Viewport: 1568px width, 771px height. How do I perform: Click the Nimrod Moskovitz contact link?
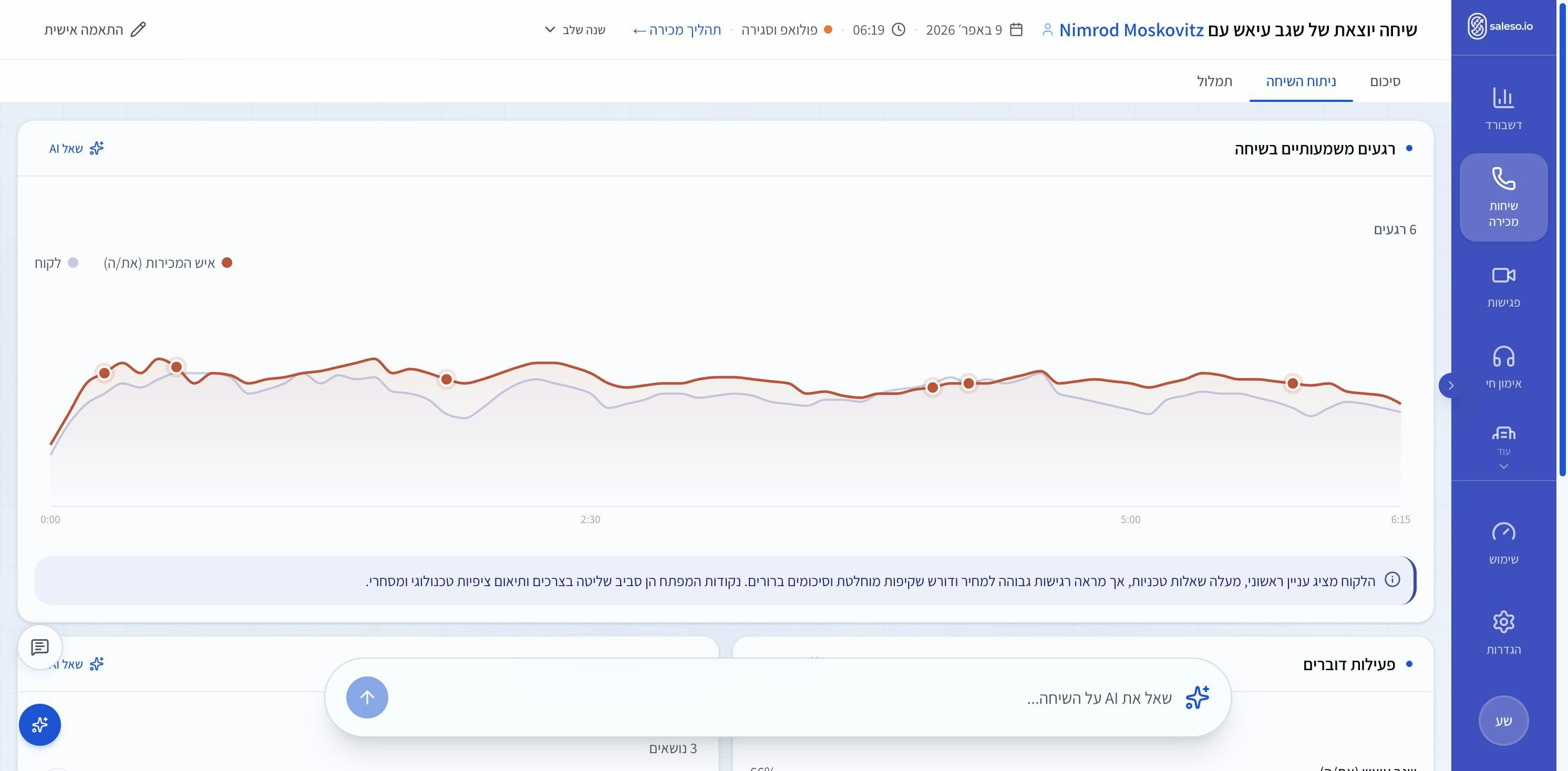click(1130, 30)
